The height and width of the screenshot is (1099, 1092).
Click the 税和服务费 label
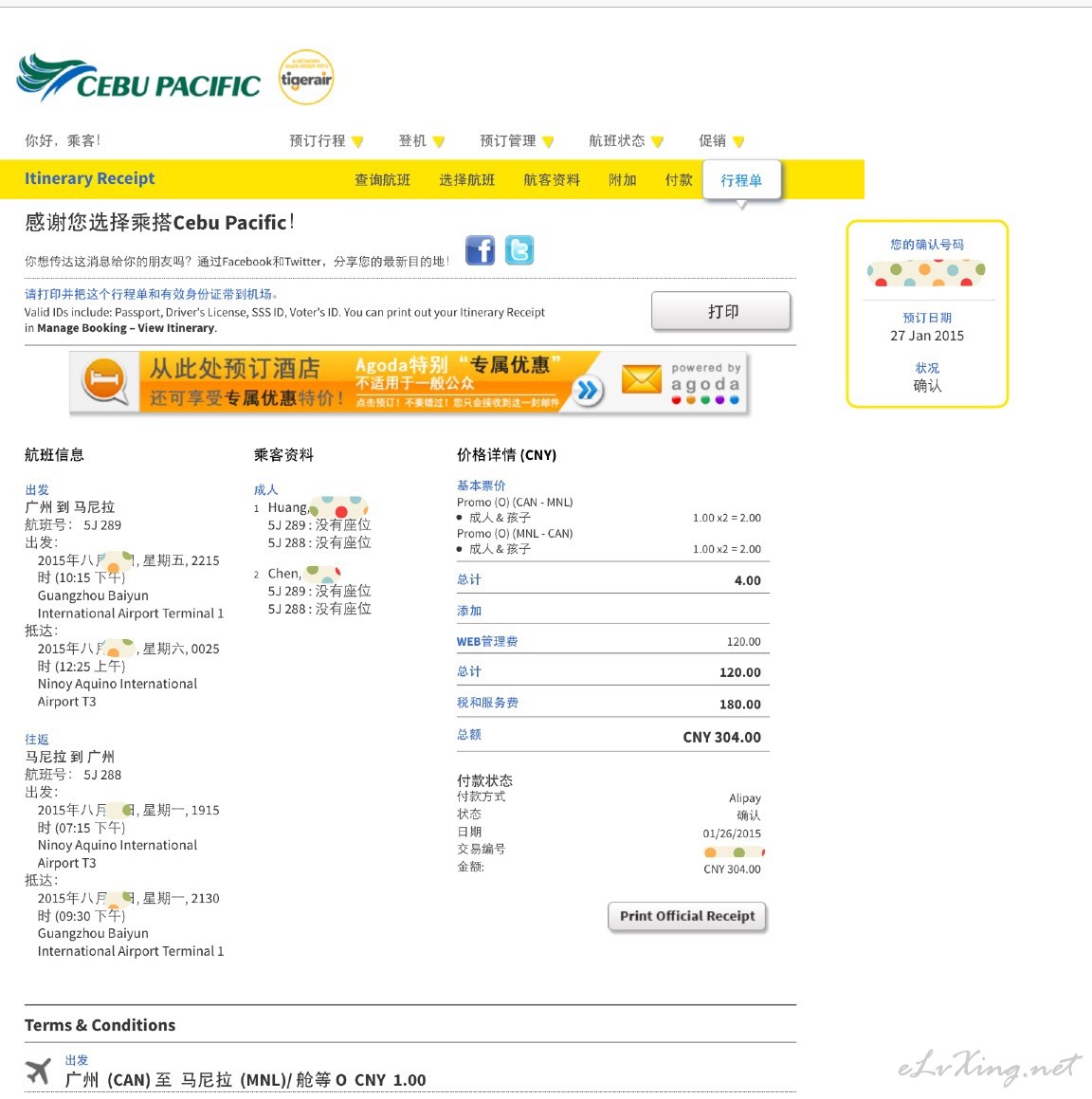(487, 703)
